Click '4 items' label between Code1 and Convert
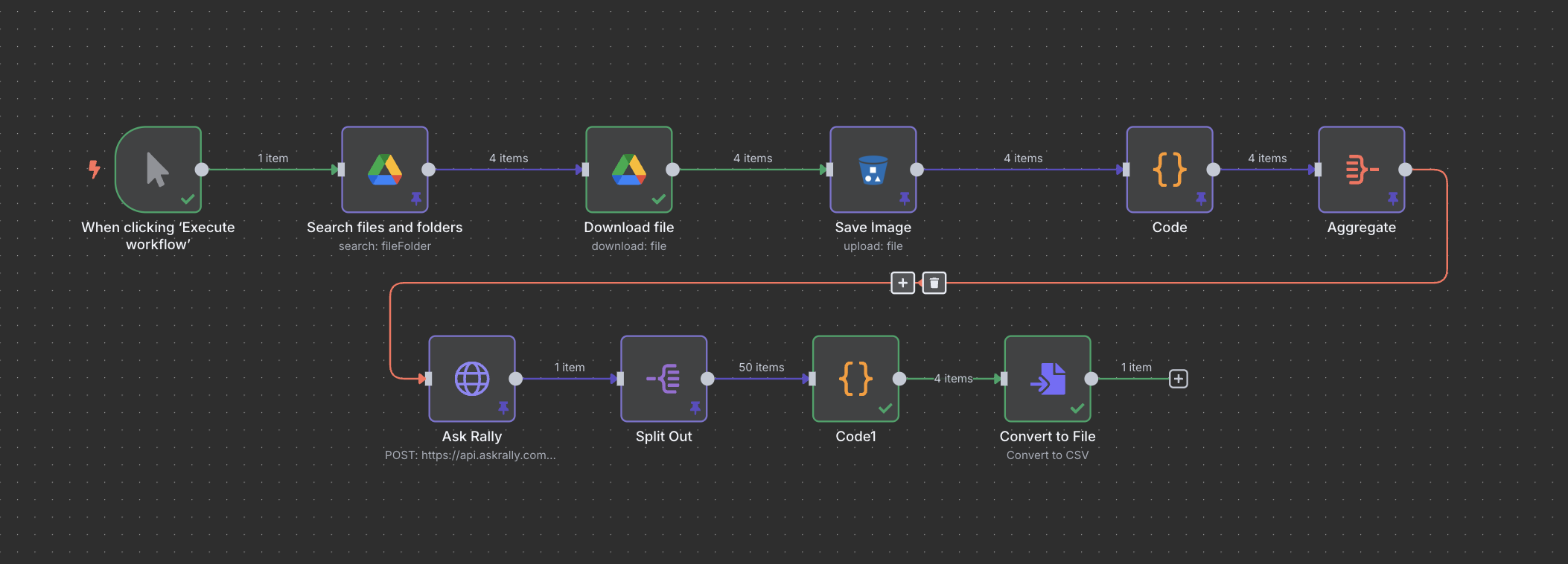 pyautogui.click(x=953, y=379)
